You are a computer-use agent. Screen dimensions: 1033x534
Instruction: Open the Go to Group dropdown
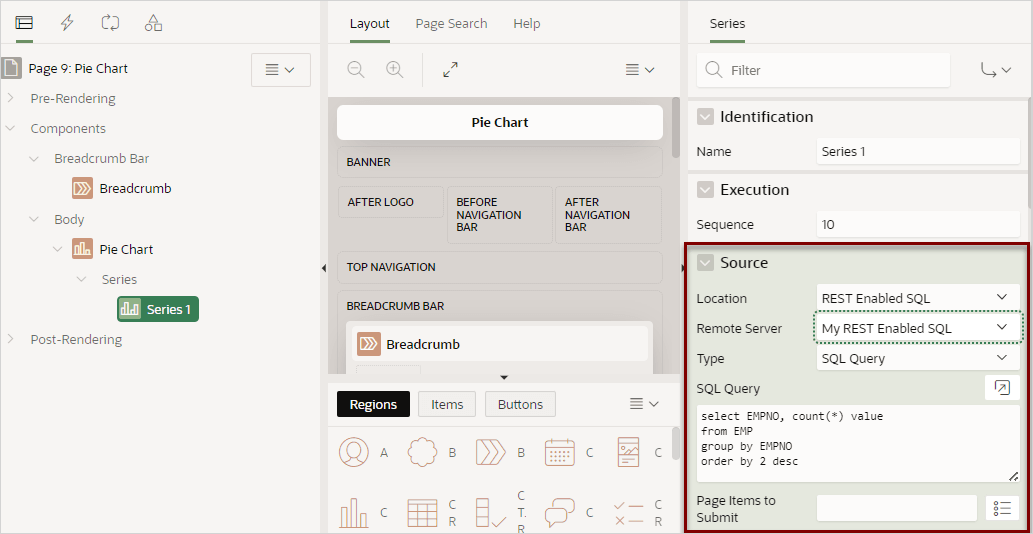tap(995, 70)
